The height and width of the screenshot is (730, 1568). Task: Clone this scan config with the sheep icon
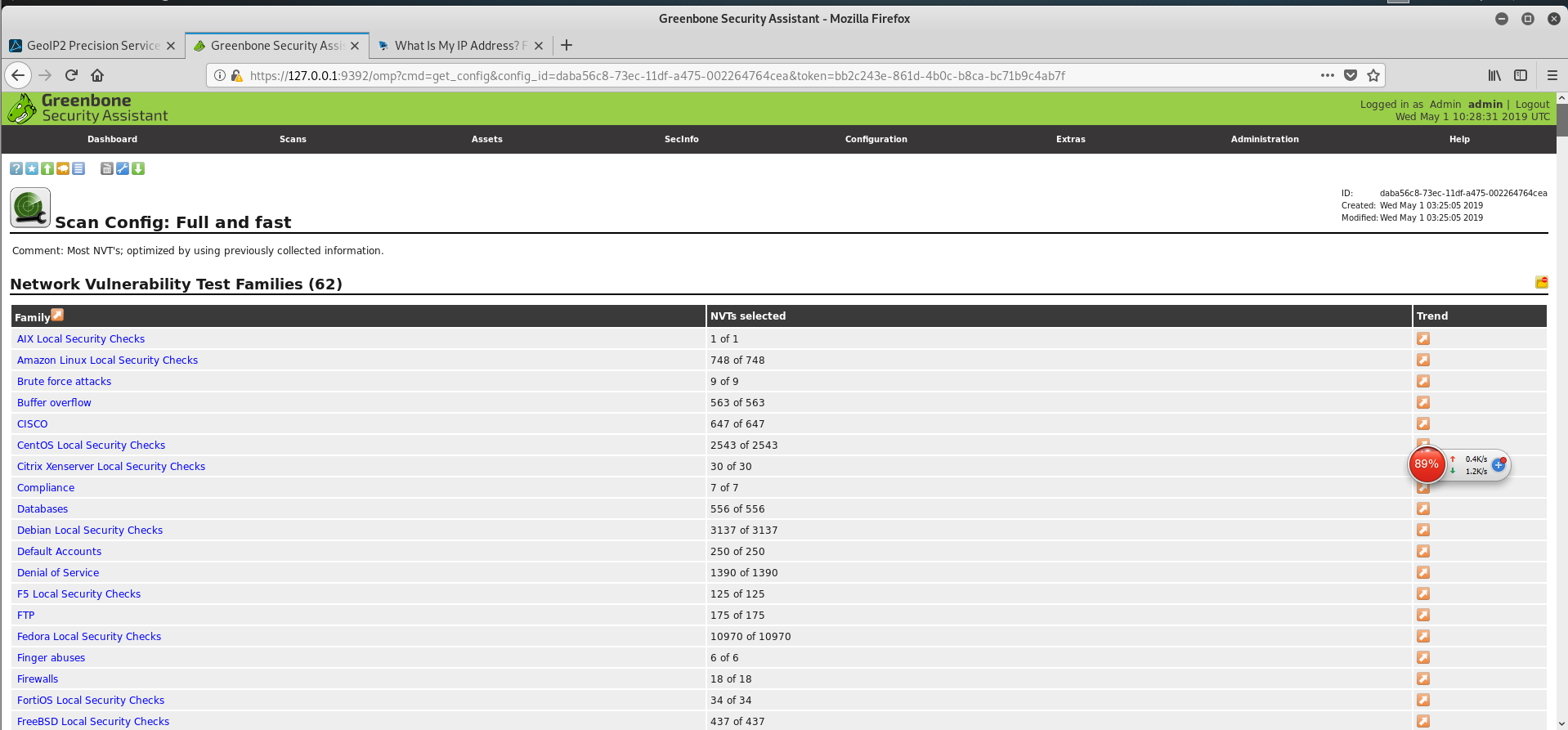[x=63, y=168]
